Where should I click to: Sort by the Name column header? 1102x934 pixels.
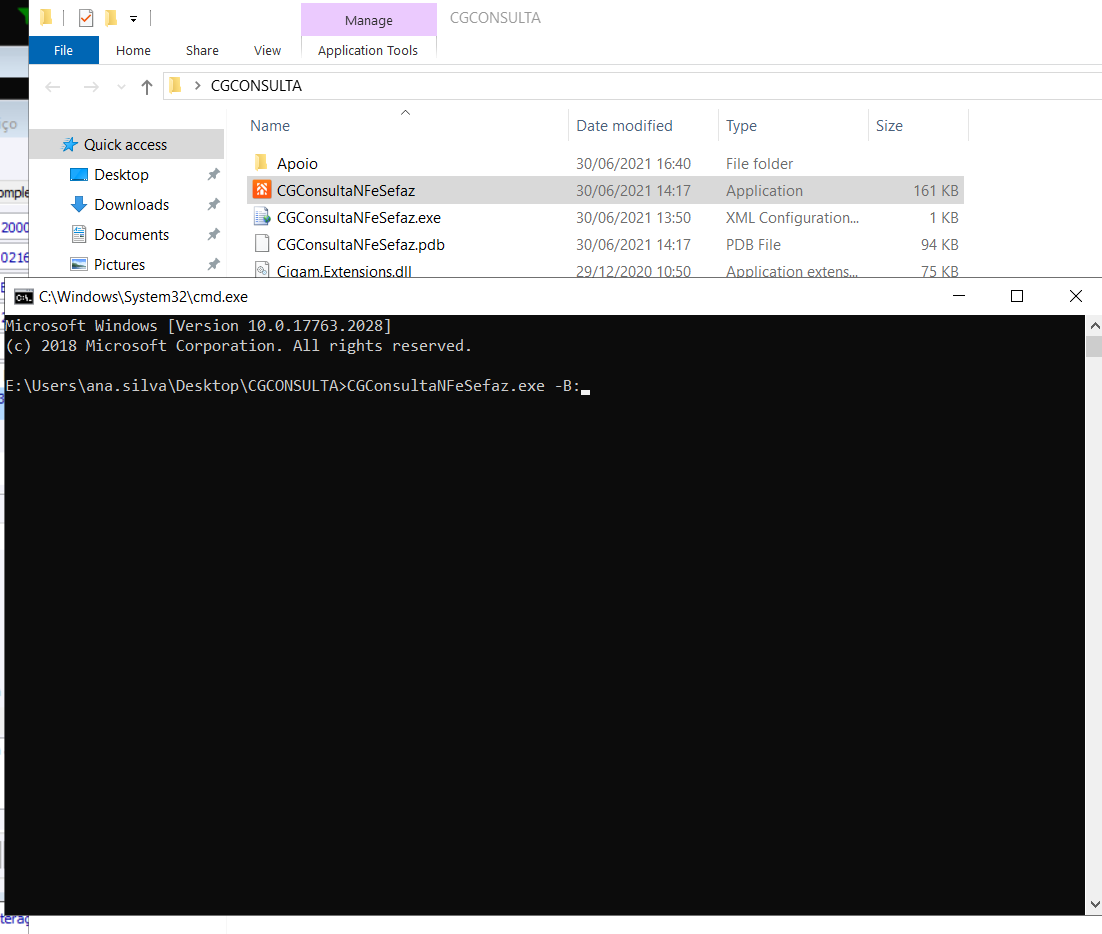270,126
